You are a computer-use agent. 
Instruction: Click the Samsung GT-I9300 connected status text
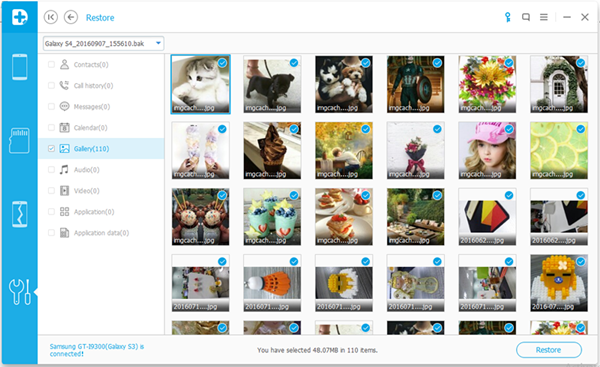97,350
